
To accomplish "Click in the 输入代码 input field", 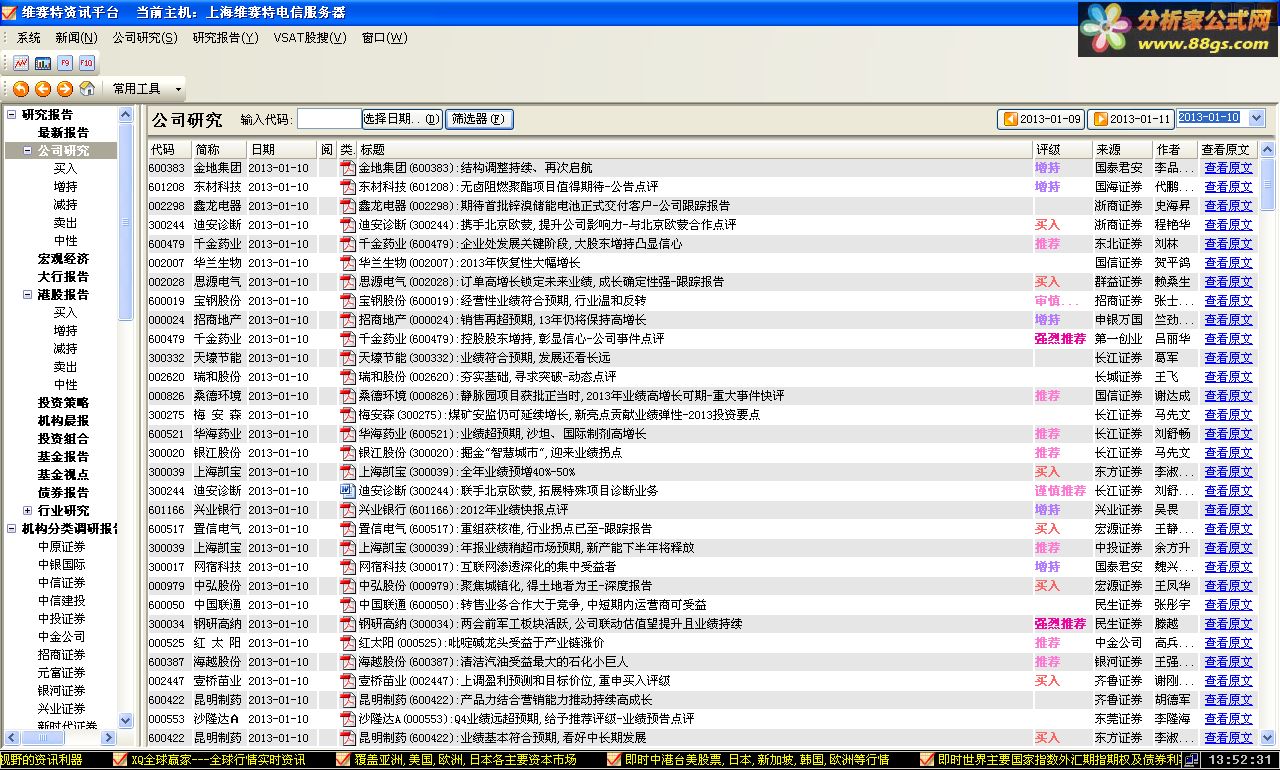I will [x=329, y=119].
